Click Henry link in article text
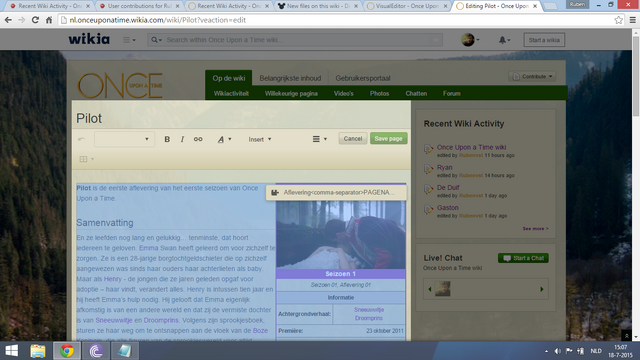Screen dimensions: 640x360 point(113,279)
